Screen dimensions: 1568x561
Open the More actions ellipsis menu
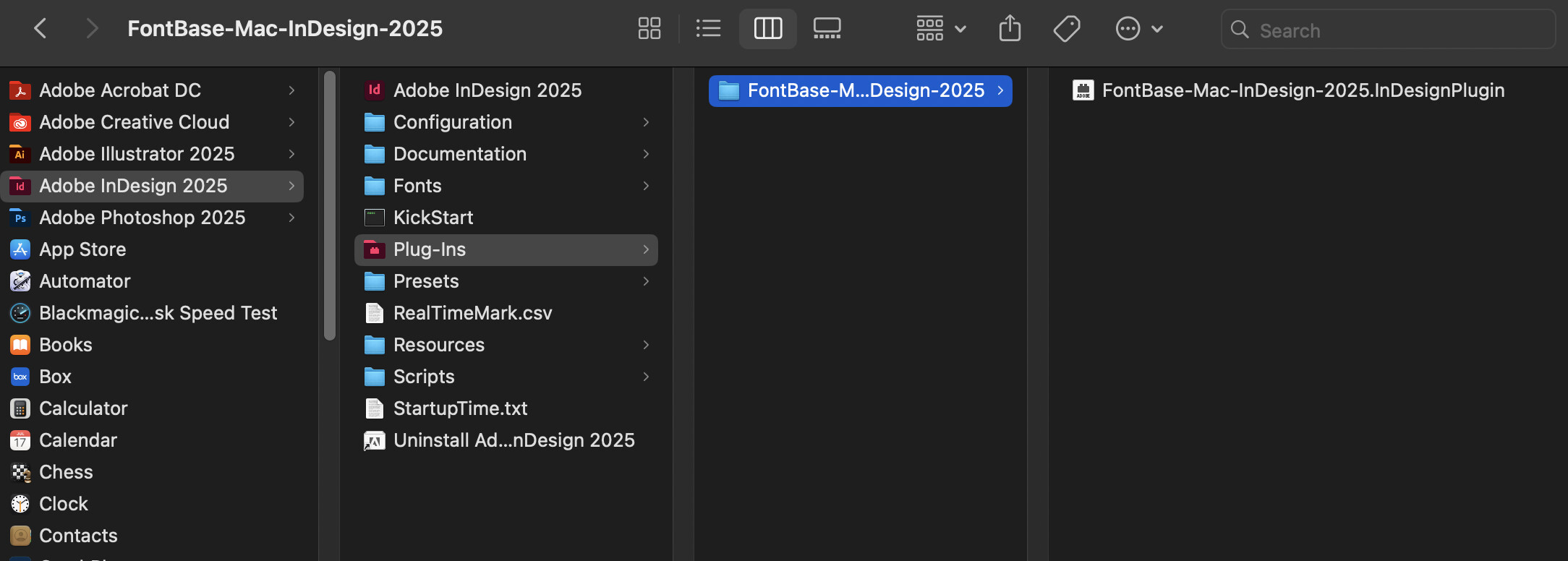[x=1139, y=29]
